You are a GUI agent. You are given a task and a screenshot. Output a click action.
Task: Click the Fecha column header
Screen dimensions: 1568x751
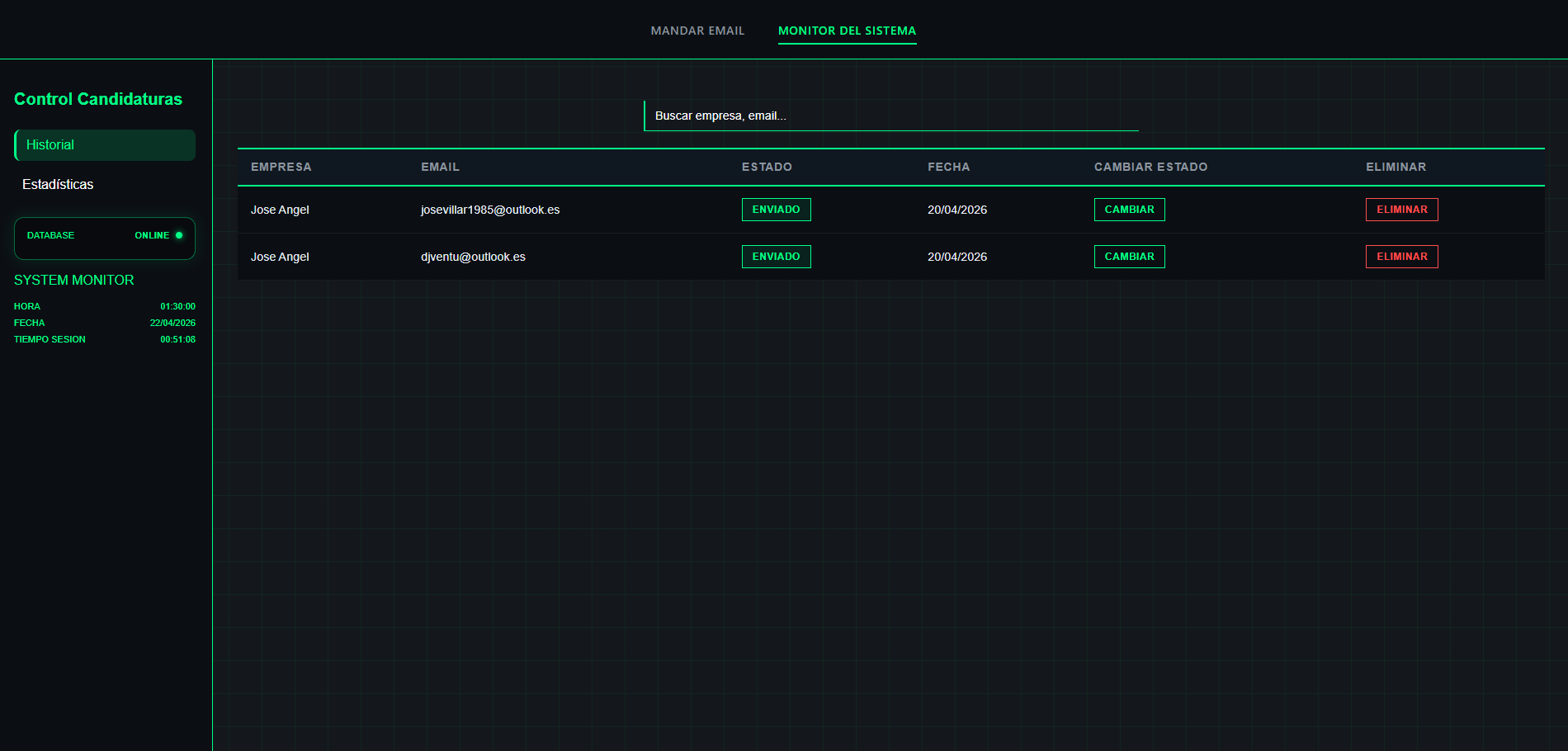(948, 167)
